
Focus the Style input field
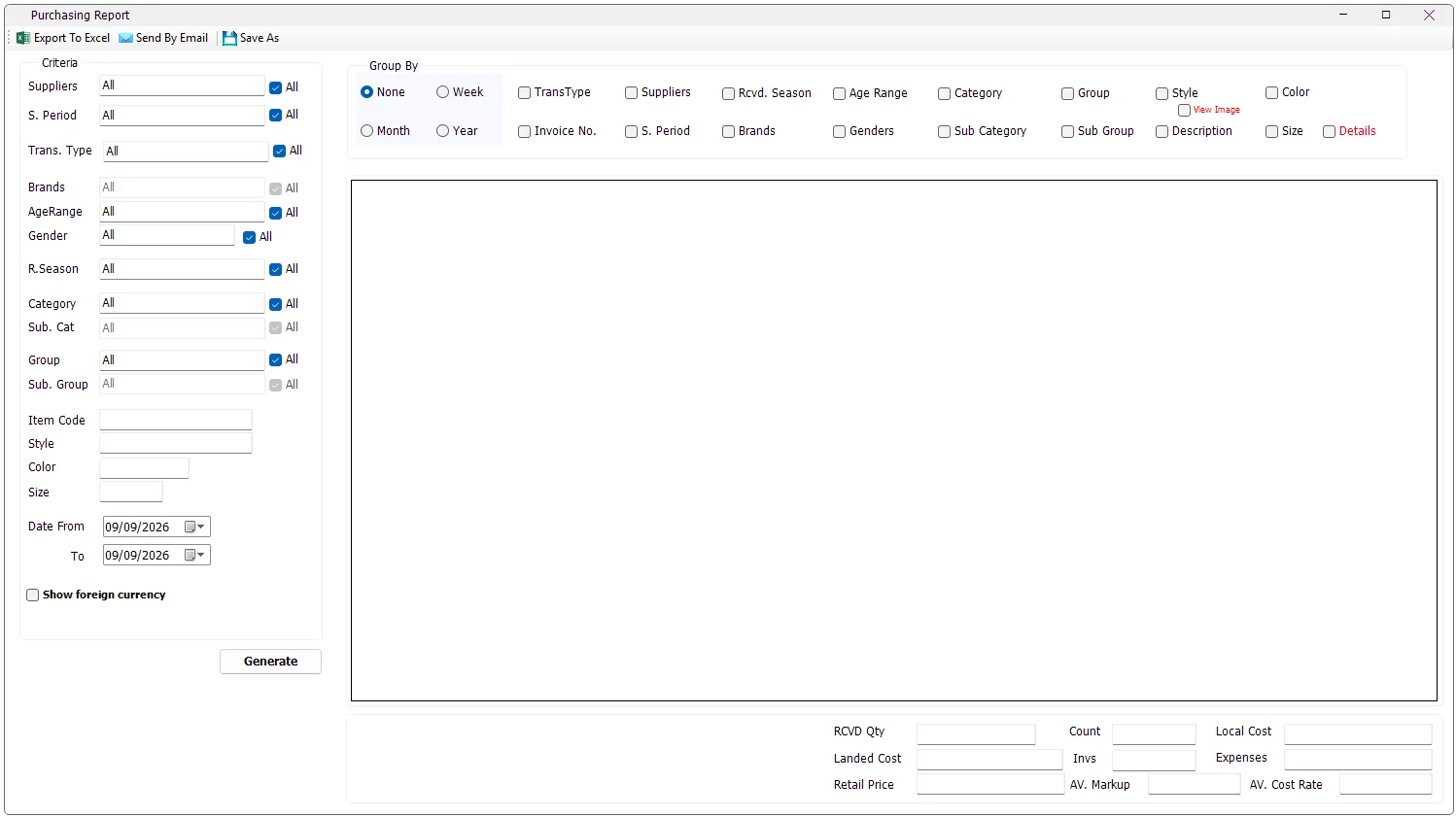(x=176, y=443)
